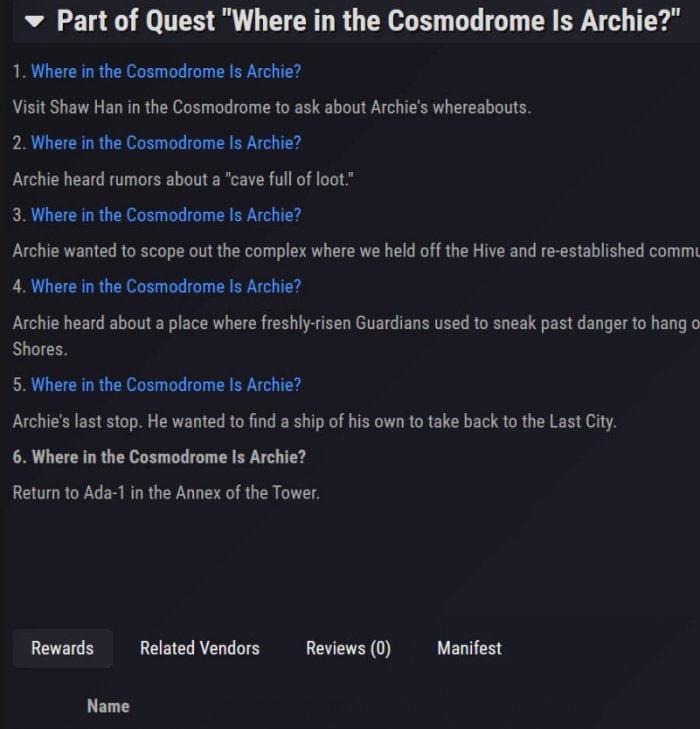Click the word Shores in step 4
The width and height of the screenshot is (700, 729).
[40, 349]
